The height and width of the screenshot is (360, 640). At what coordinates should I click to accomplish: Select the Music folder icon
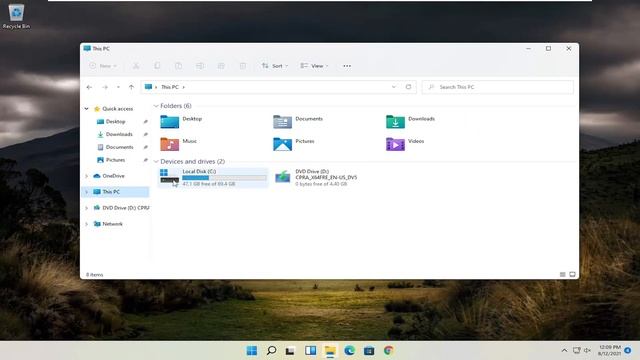pos(170,144)
